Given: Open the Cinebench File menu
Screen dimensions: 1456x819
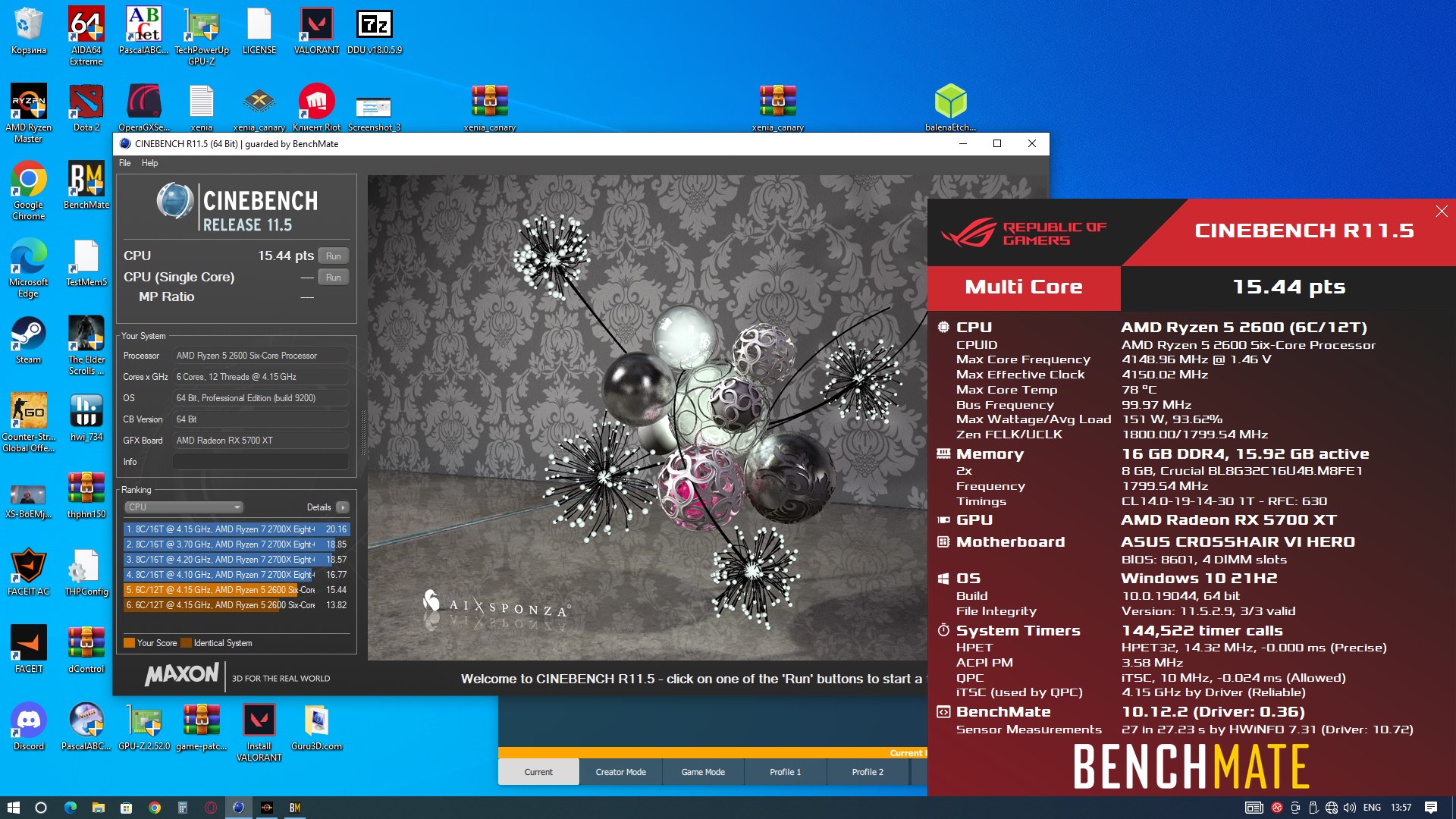Looking at the screenshot, I should [x=124, y=163].
